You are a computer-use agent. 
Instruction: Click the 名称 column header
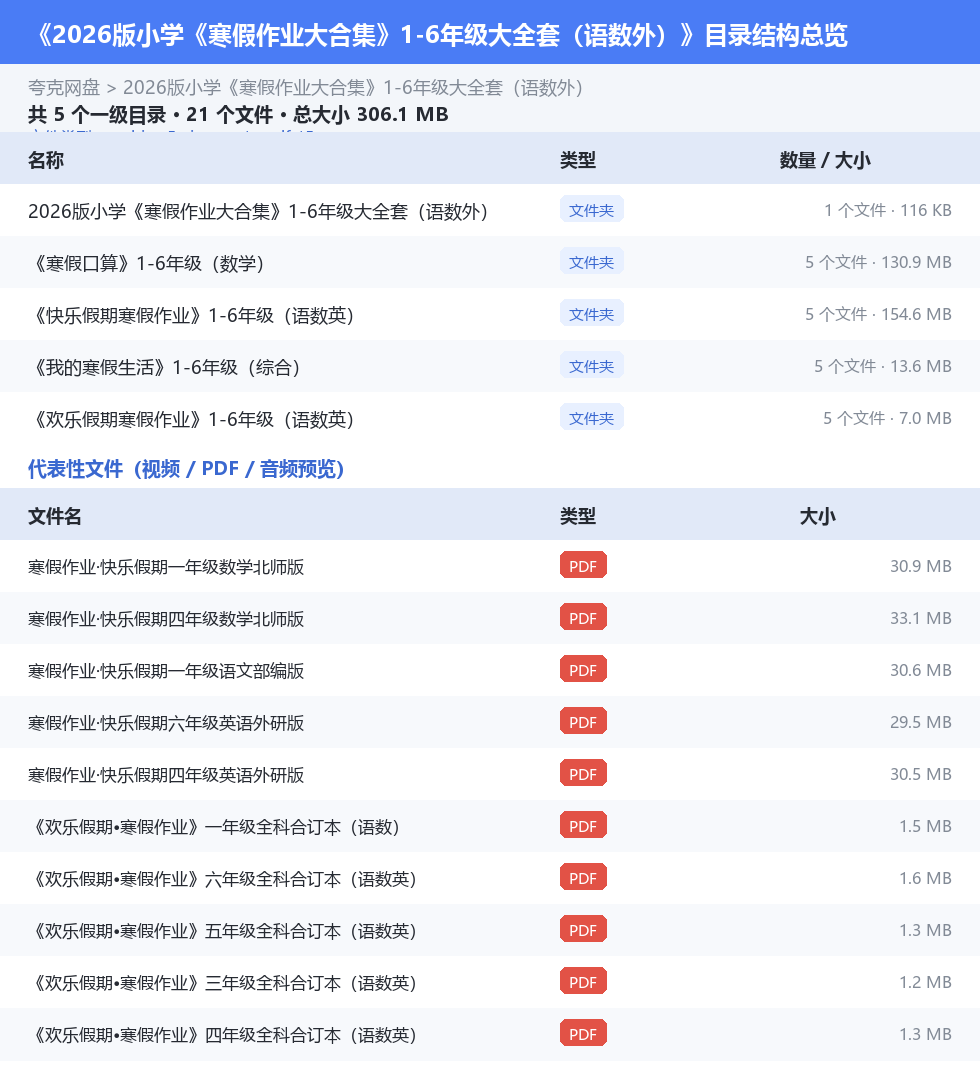click(x=46, y=160)
